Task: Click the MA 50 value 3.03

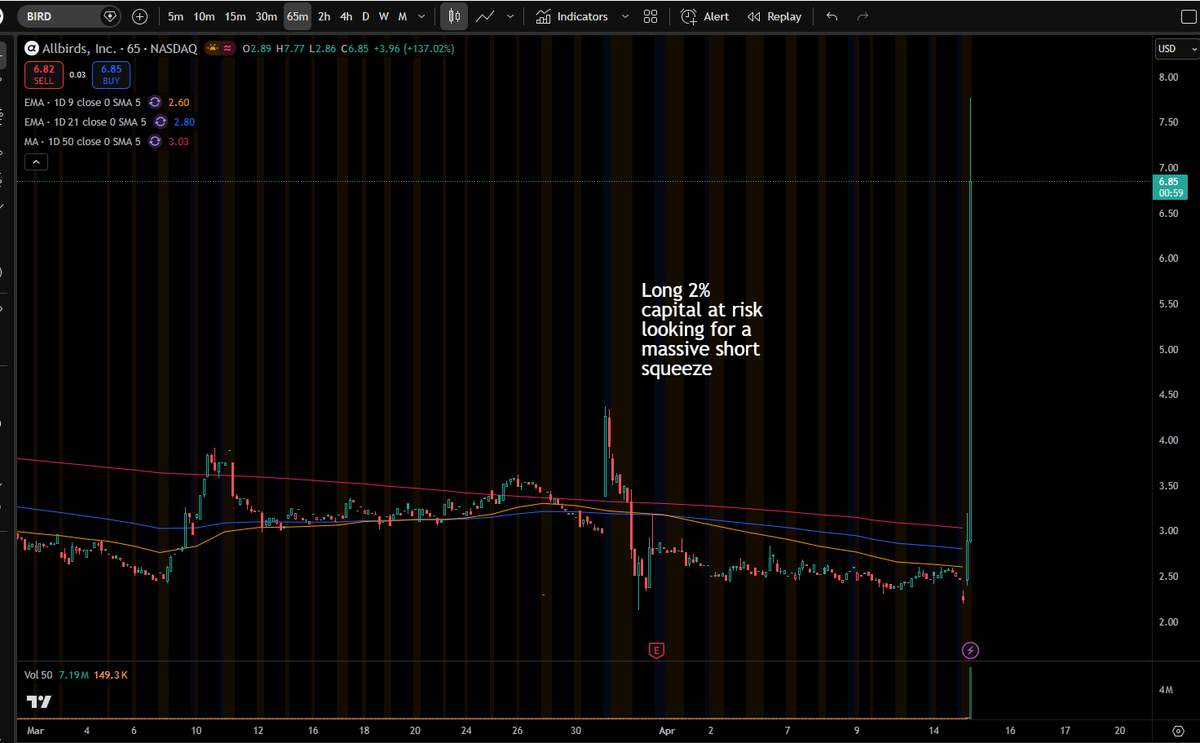Action: point(179,141)
